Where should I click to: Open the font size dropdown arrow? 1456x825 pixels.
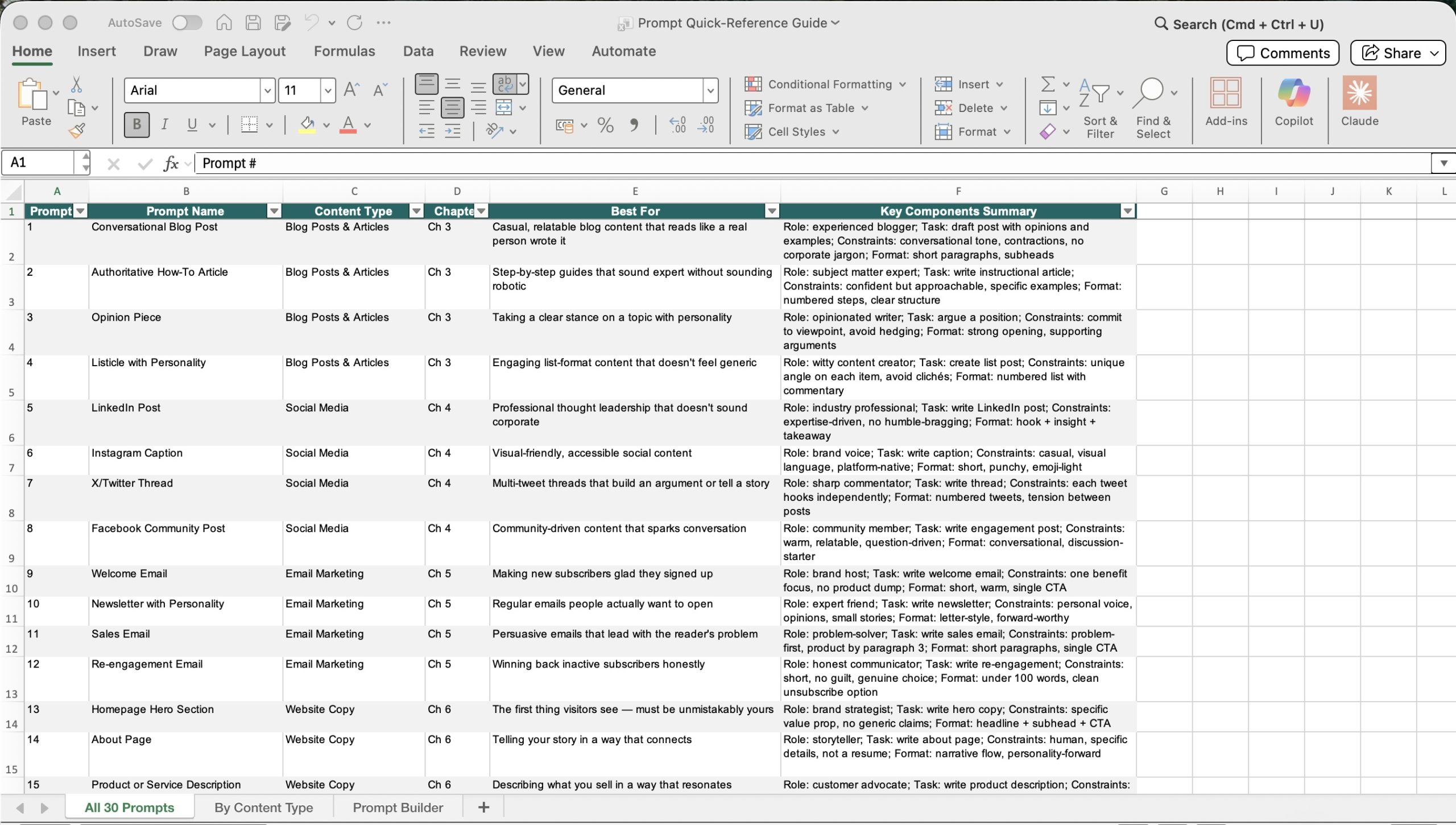pyautogui.click(x=328, y=90)
